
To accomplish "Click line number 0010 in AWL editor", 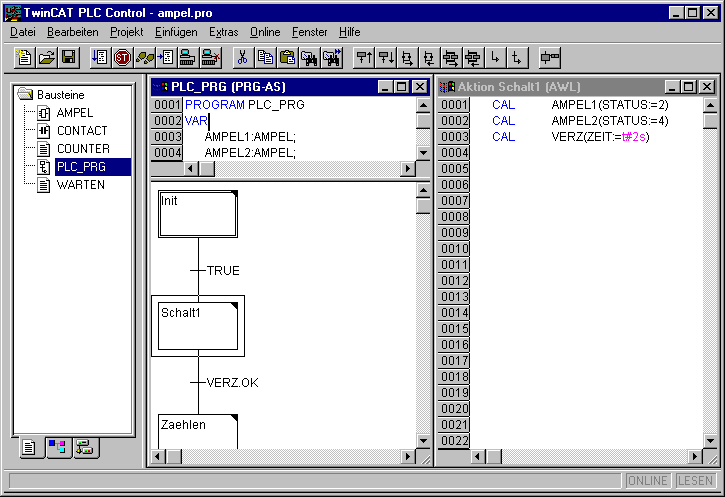I will 454,249.
